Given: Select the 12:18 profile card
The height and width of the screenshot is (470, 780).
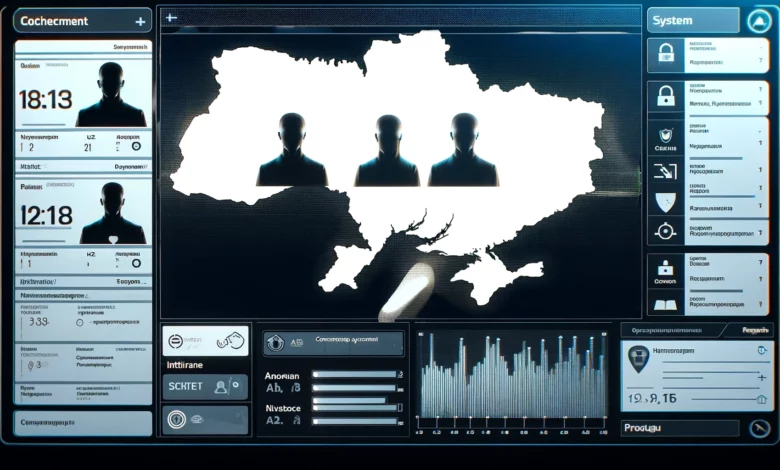Looking at the screenshot, I should pyautogui.click(x=83, y=212).
